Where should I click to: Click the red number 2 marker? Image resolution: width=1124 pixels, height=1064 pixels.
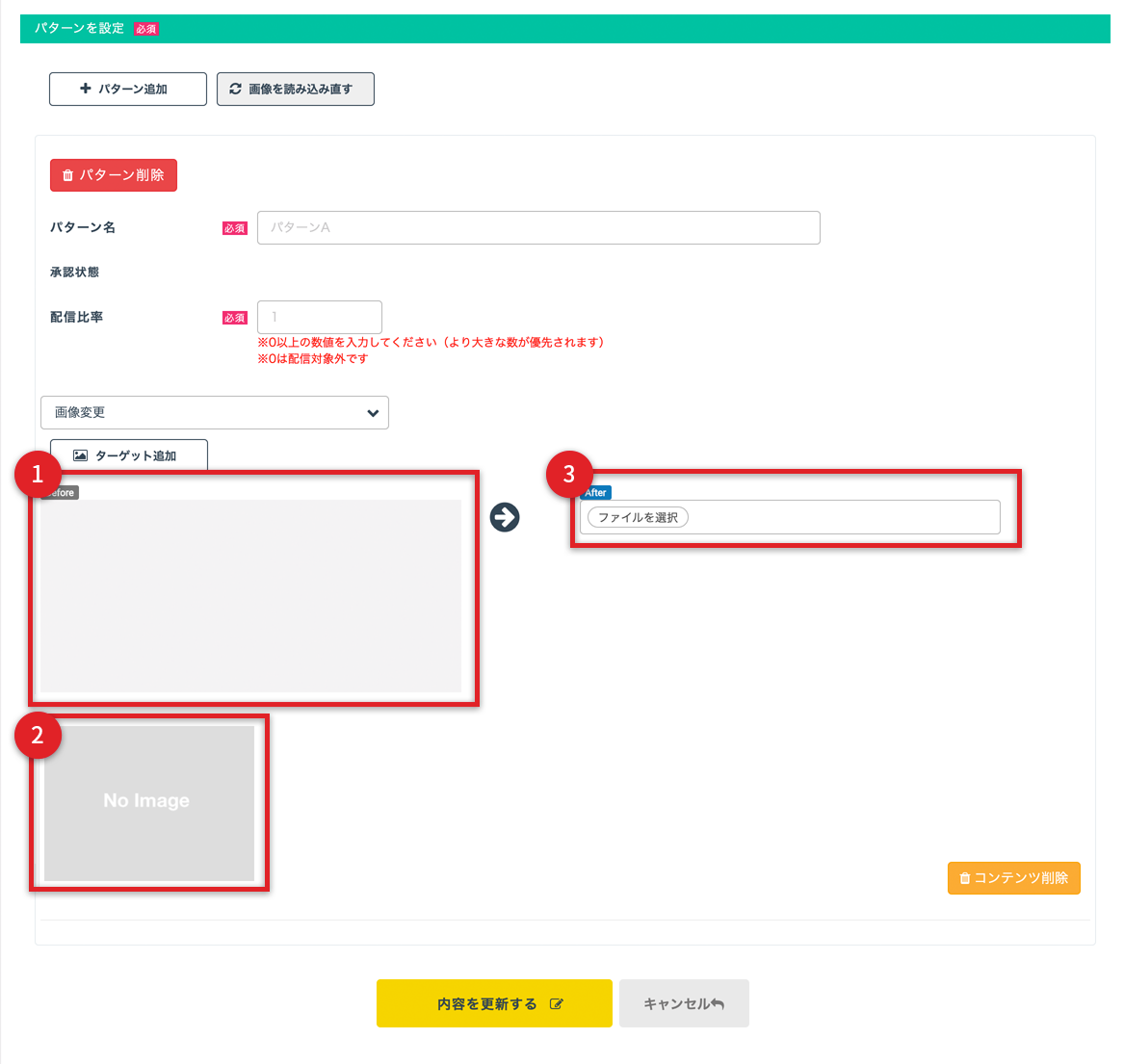point(38,735)
